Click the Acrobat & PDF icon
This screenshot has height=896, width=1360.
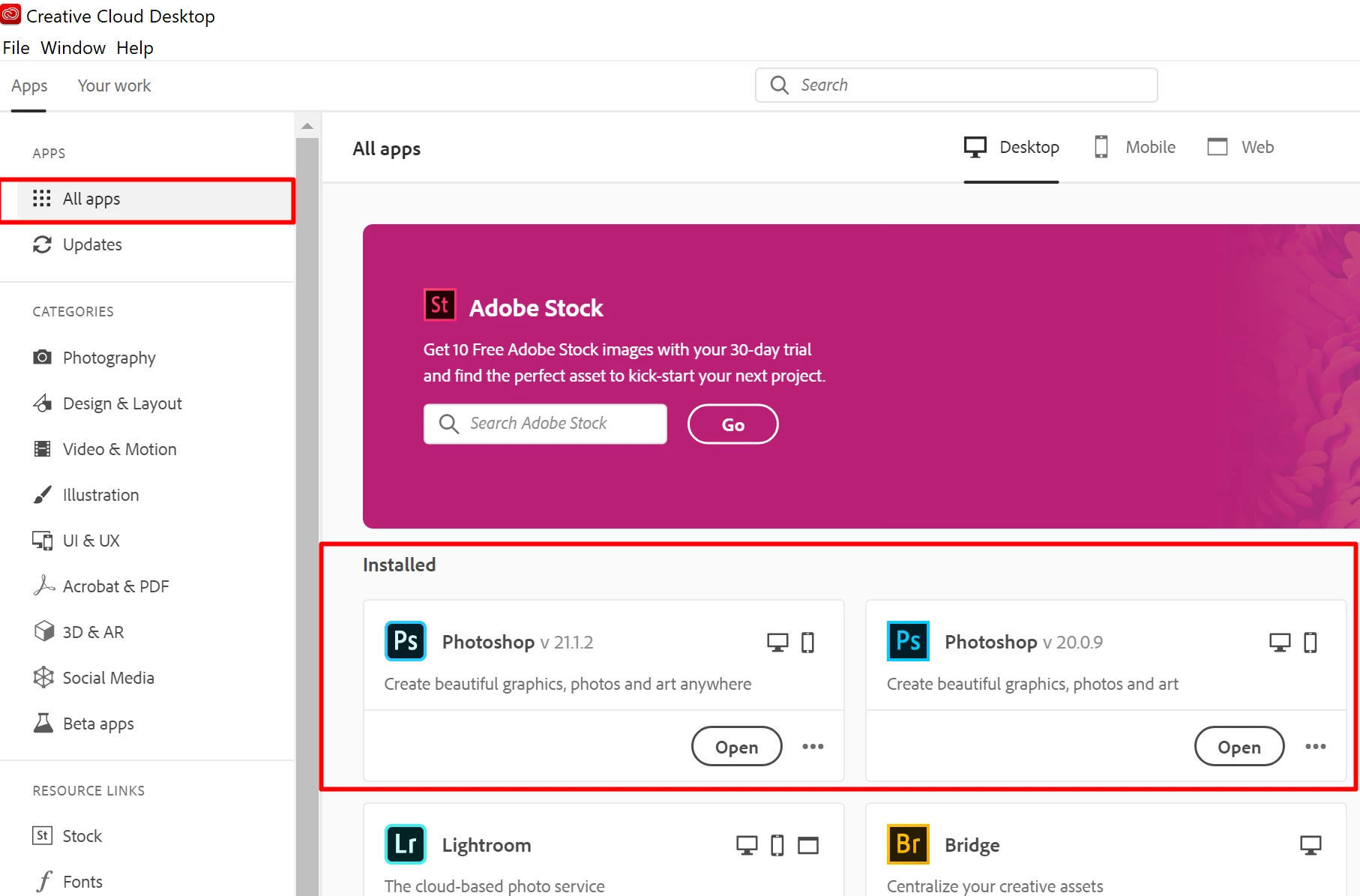[x=43, y=586]
